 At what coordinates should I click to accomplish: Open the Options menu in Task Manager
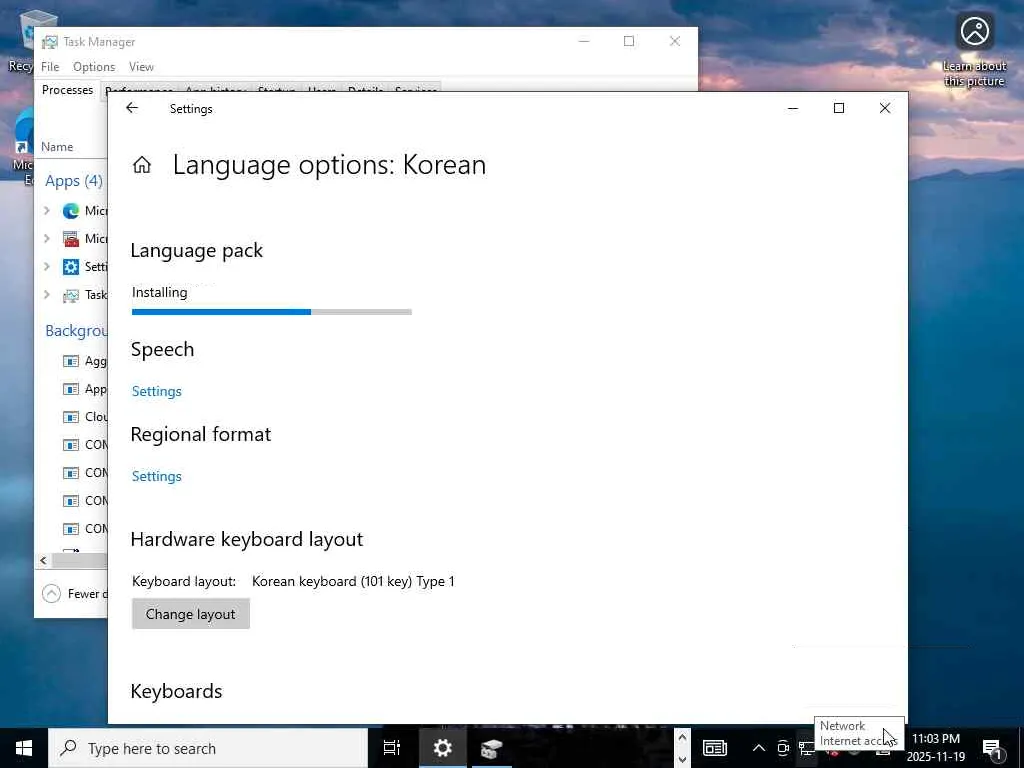coord(94,67)
